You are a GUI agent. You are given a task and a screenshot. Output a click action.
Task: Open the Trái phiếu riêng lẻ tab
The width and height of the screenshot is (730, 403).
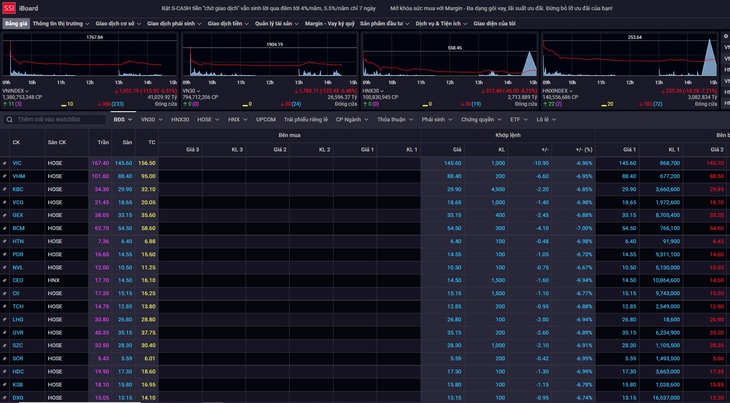[x=306, y=120]
